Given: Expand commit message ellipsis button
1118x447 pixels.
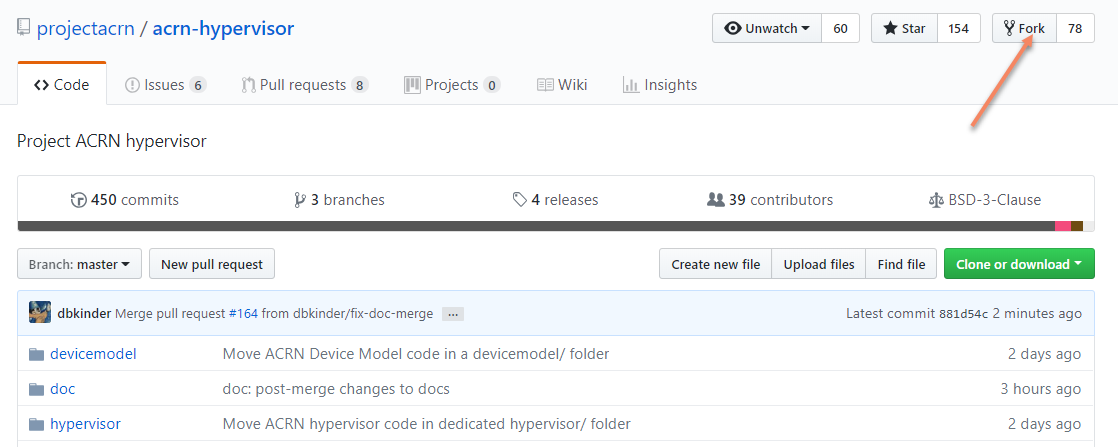Looking at the screenshot, I should pyautogui.click(x=452, y=314).
